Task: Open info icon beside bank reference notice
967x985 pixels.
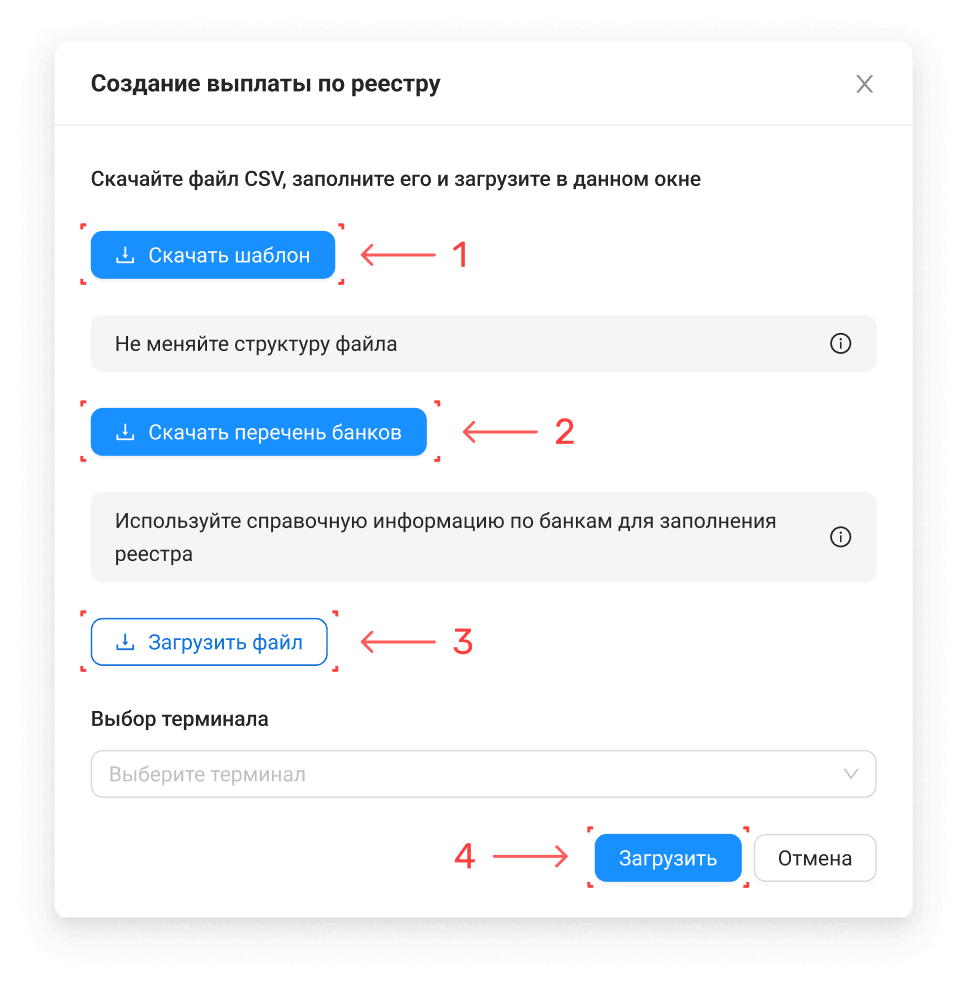Action: pos(840,537)
